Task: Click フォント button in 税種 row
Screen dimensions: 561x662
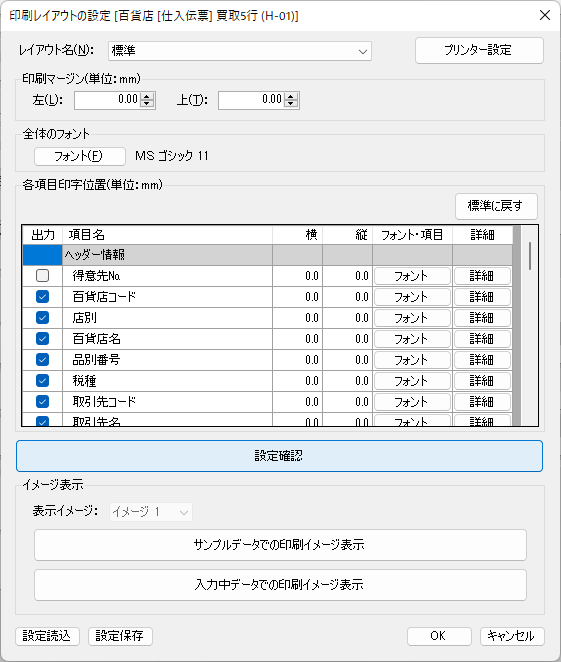Action: 412,381
